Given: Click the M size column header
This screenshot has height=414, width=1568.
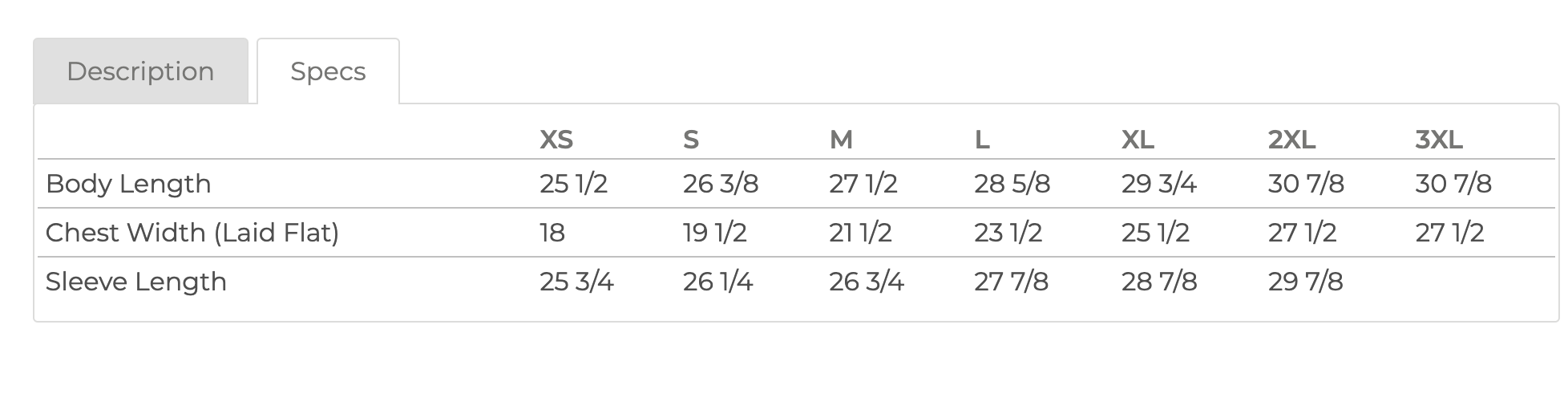Looking at the screenshot, I should click(841, 140).
